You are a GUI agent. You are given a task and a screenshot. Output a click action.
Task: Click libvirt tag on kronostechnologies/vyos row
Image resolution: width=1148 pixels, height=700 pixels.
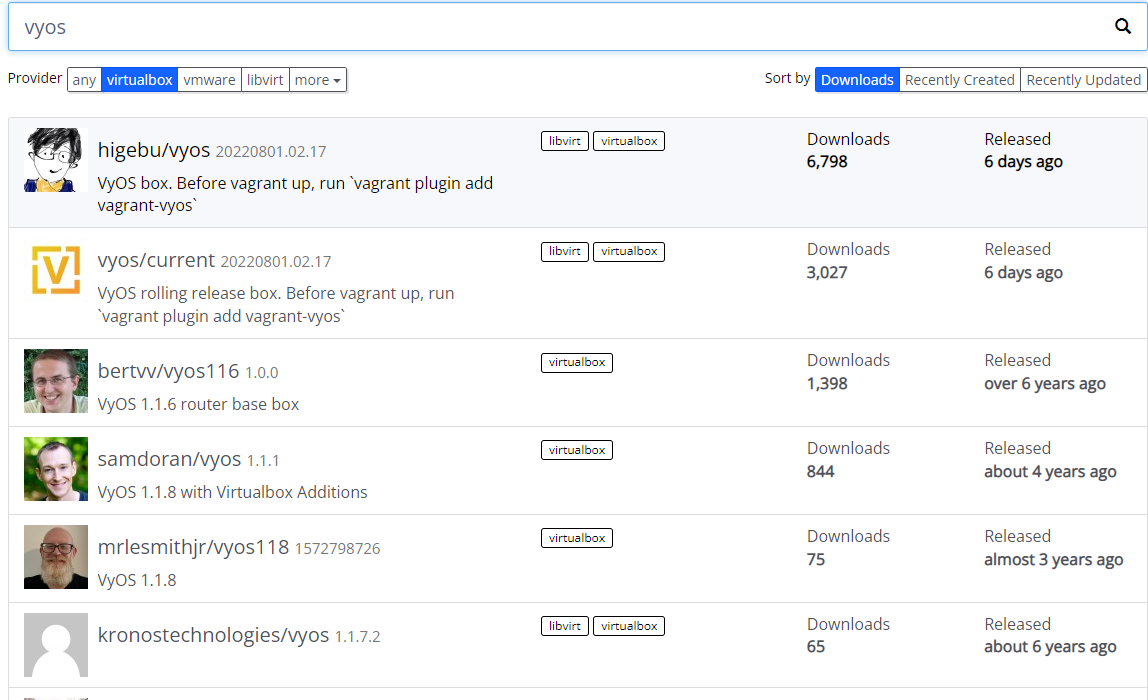point(564,626)
